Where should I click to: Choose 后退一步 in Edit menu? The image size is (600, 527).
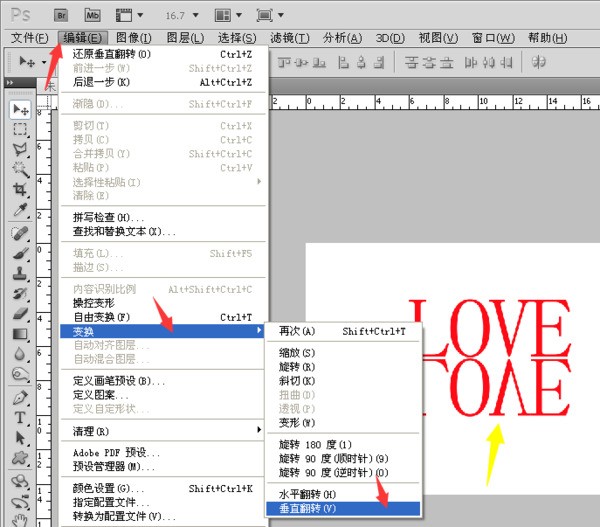pyautogui.click(x=162, y=82)
